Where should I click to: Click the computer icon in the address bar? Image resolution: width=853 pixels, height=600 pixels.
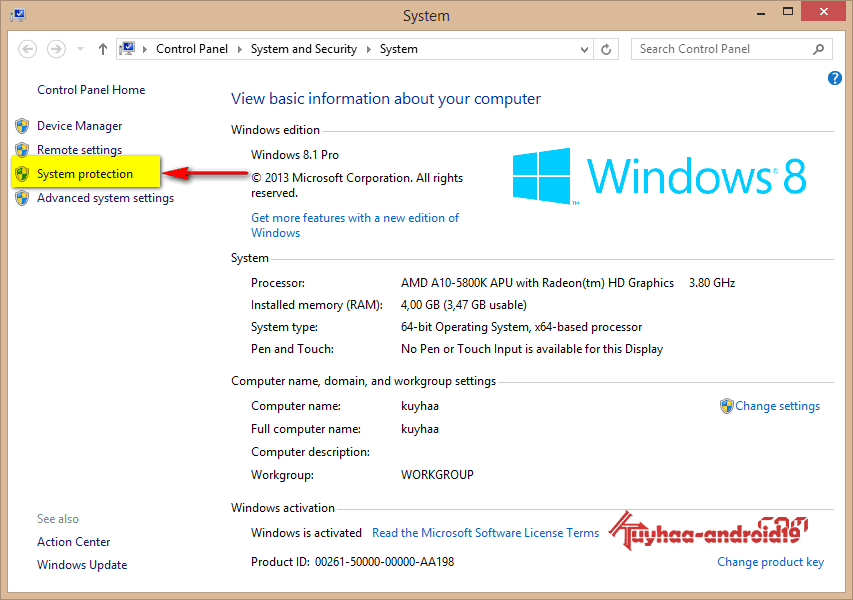127,48
